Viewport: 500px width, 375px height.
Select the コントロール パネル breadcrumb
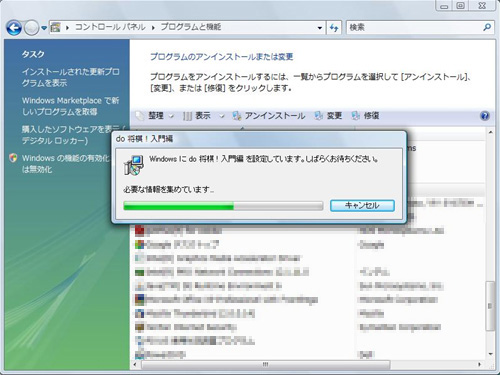point(110,27)
